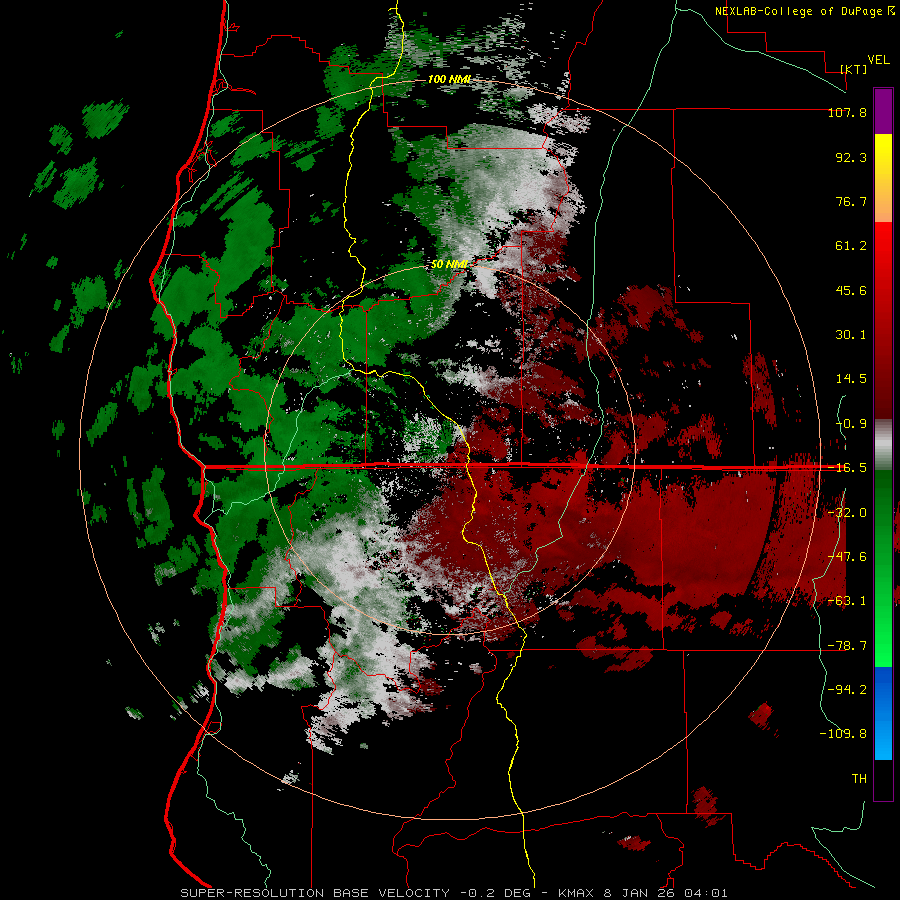The width and height of the screenshot is (900, 900).
Task: Click the -0.9 scale value
Action: pos(851,424)
